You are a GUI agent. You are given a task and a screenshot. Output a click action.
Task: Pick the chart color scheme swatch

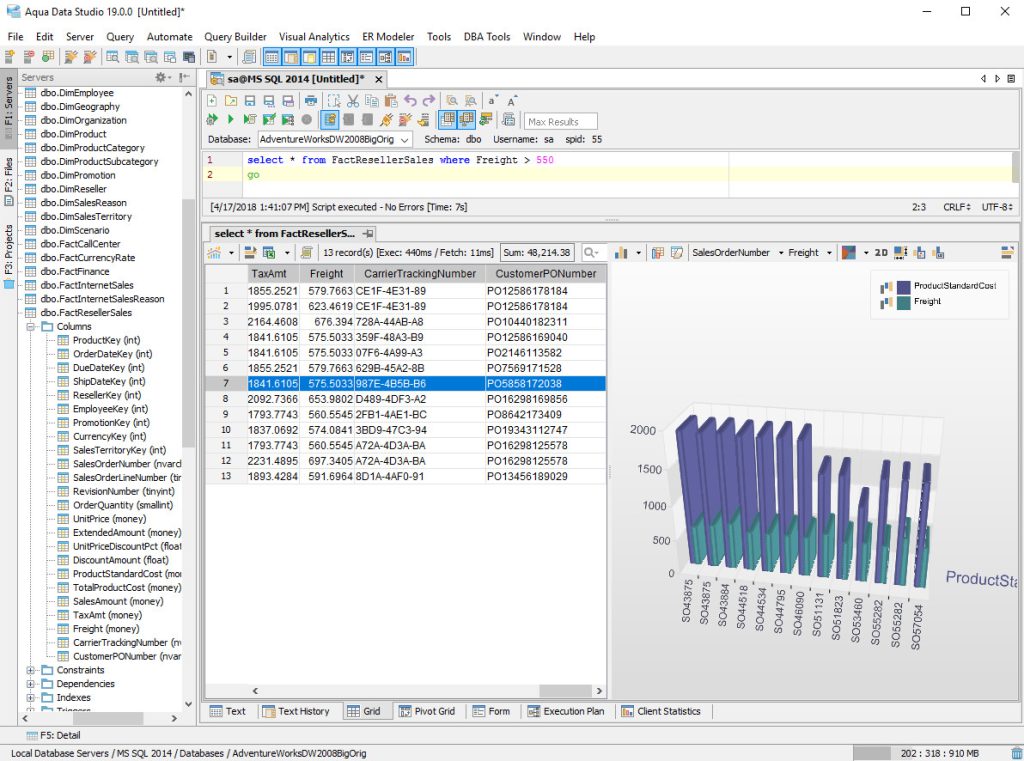850,252
